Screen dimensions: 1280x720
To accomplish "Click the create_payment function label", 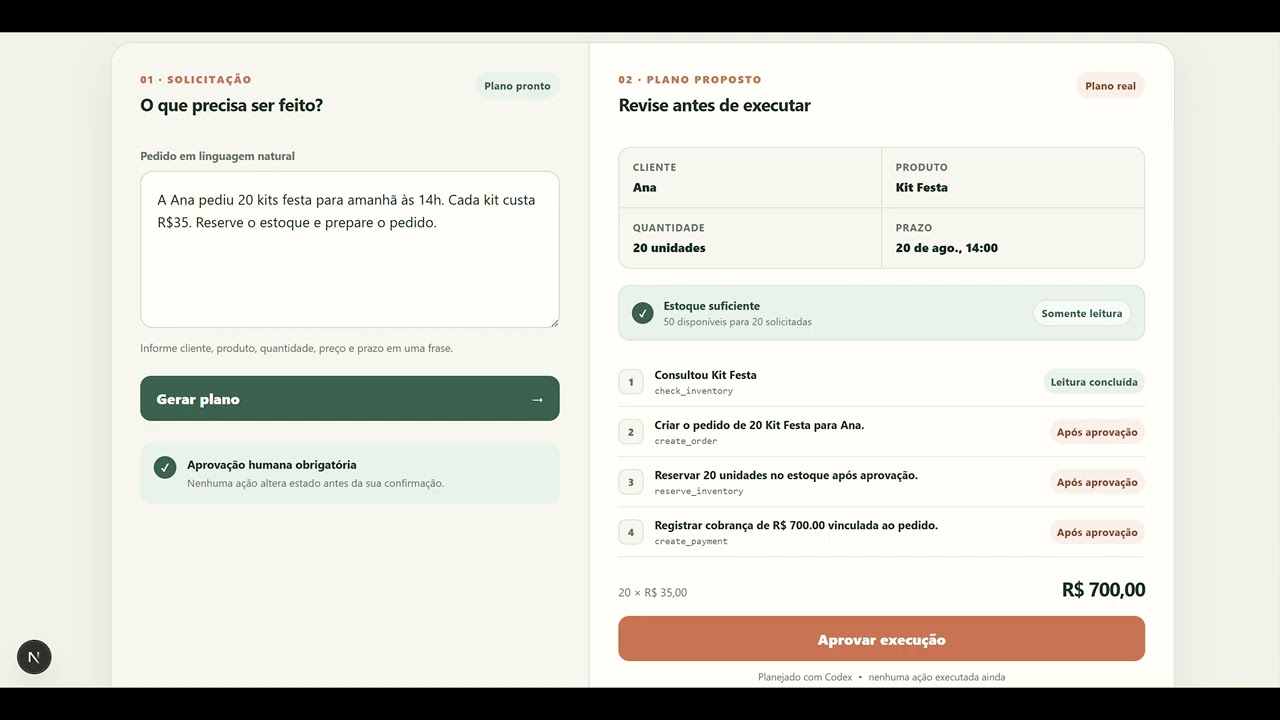I will pyautogui.click(x=691, y=541).
